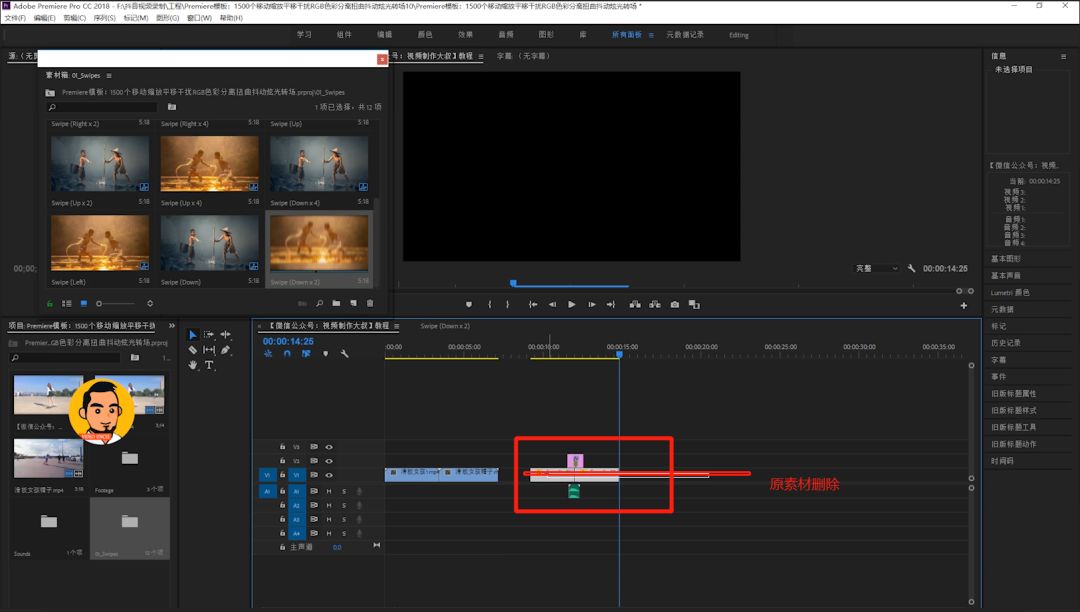Add a marker in the timeline panel
1080x612 pixels.
point(325,354)
